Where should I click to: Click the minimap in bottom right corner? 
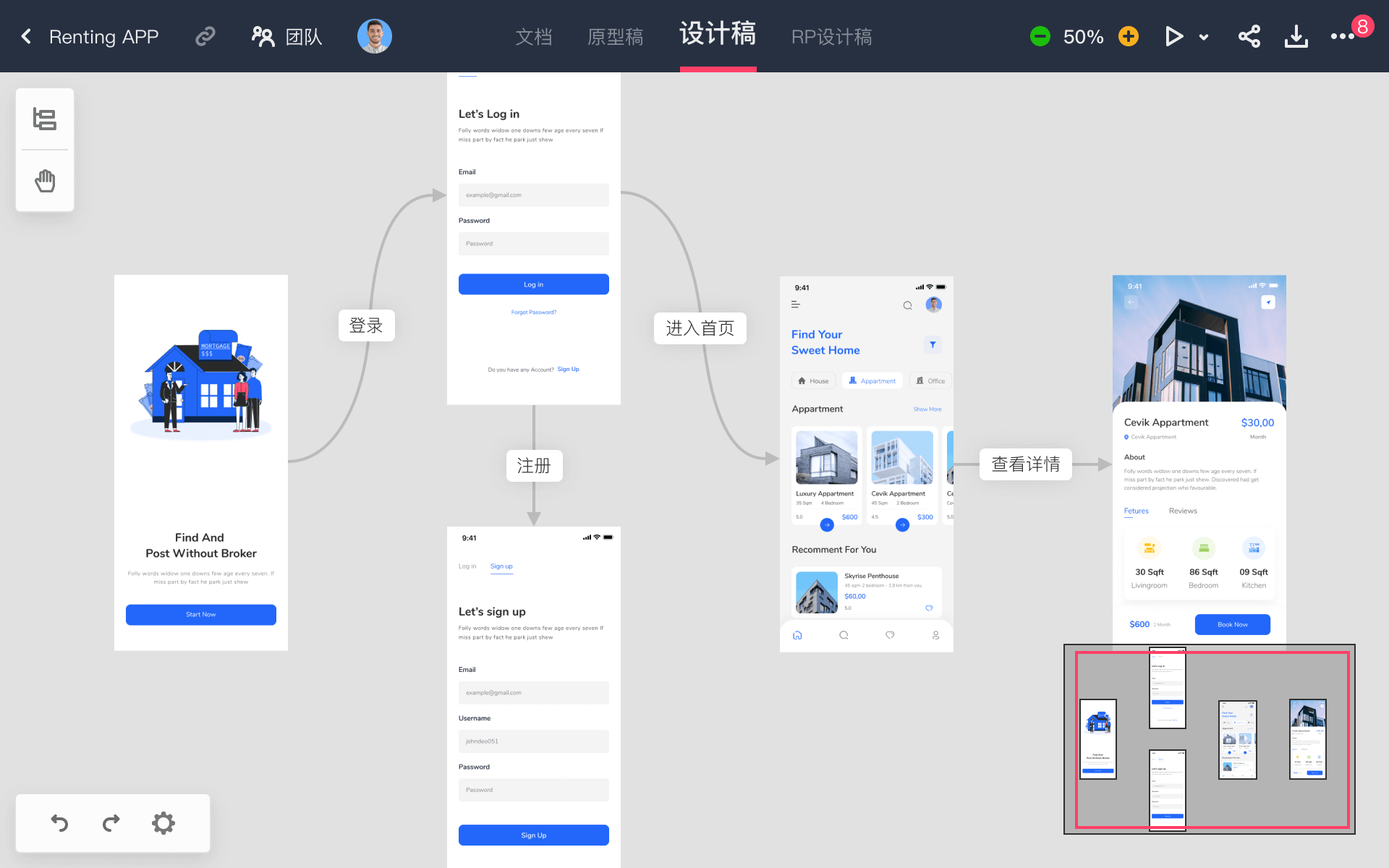(x=1208, y=739)
